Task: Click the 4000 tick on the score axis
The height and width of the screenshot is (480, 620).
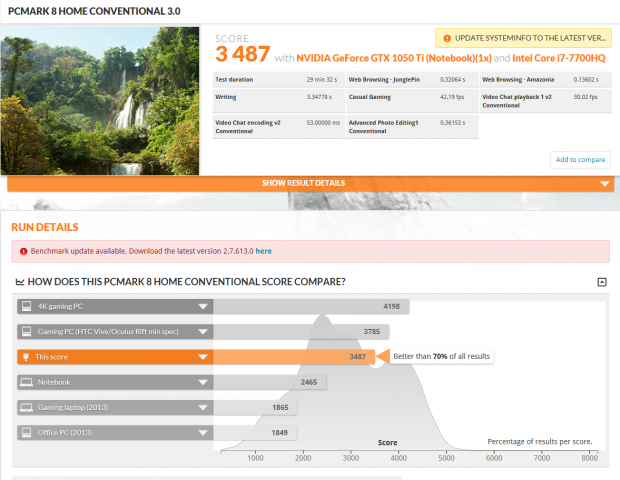Action: click(399, 458)
